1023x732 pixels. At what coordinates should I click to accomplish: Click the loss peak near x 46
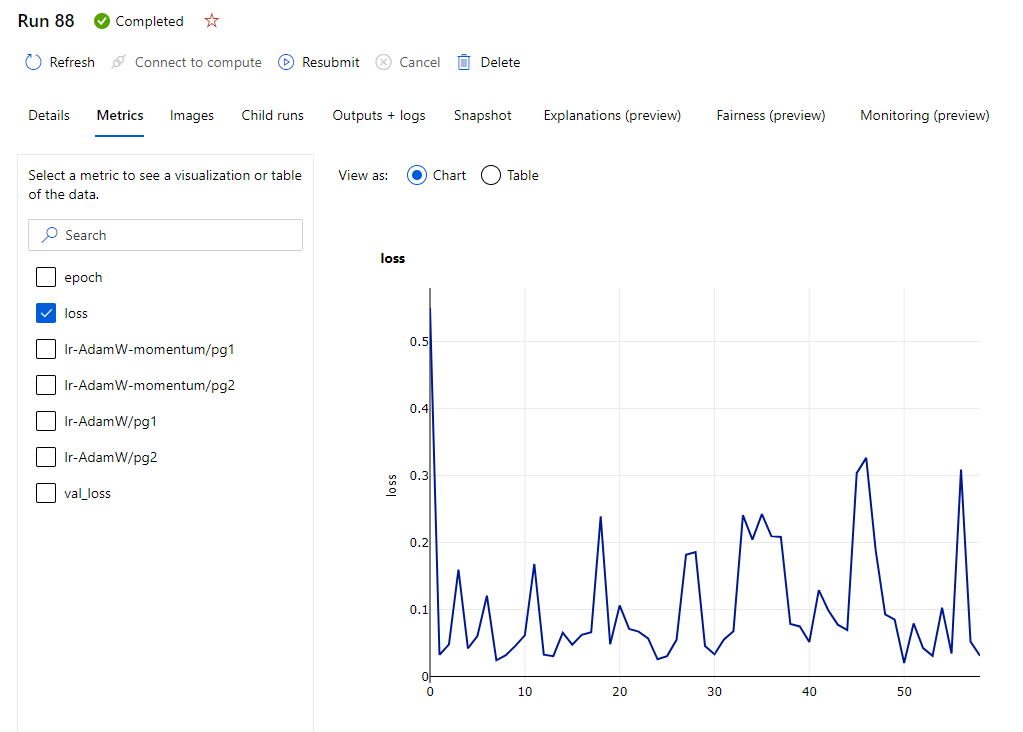point(866,459)
